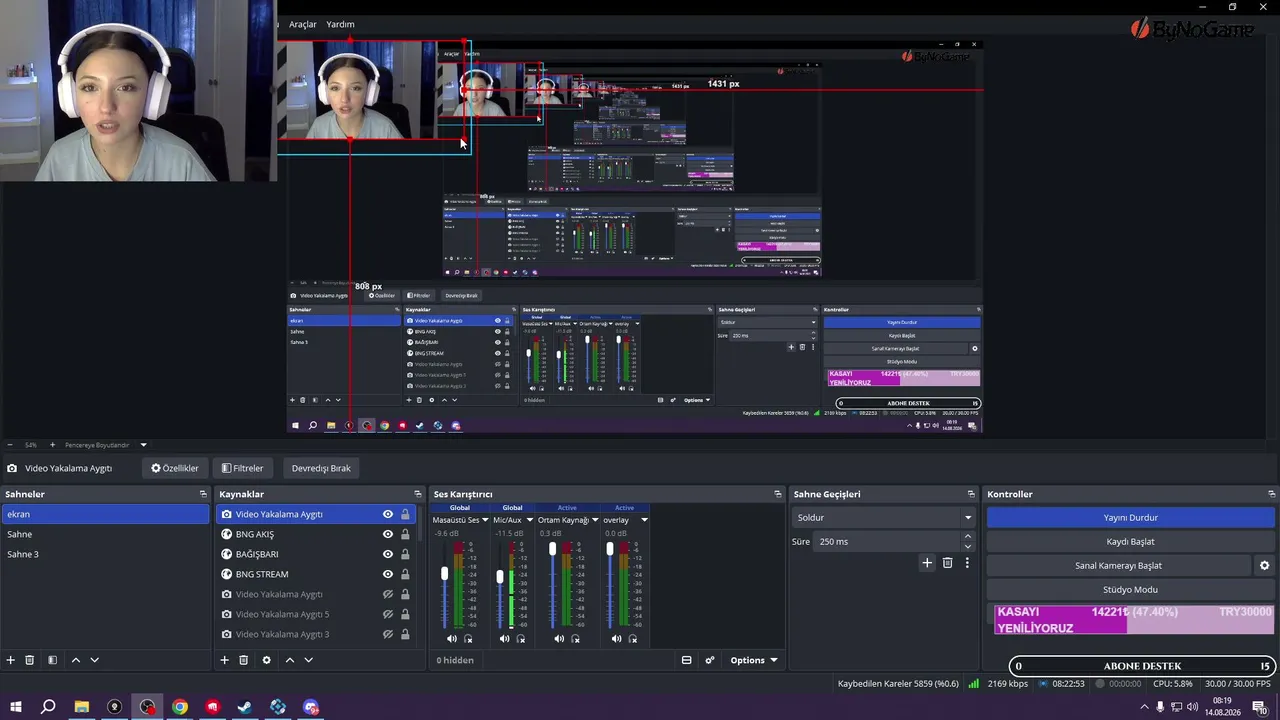Add a new source with the plus icon in Kaynaklar
This screenshot has height=720, width=1280.
pyautogui.click(x=225, y=660)
